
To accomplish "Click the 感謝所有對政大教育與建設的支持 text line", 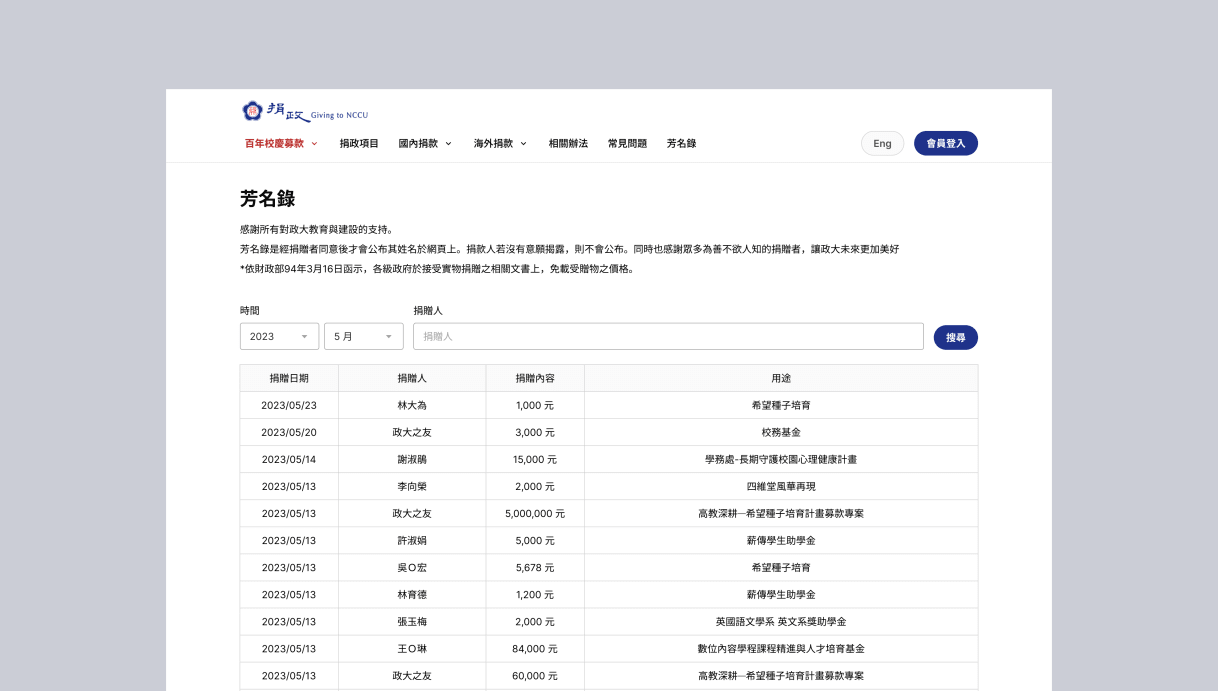I will (317, 229).
